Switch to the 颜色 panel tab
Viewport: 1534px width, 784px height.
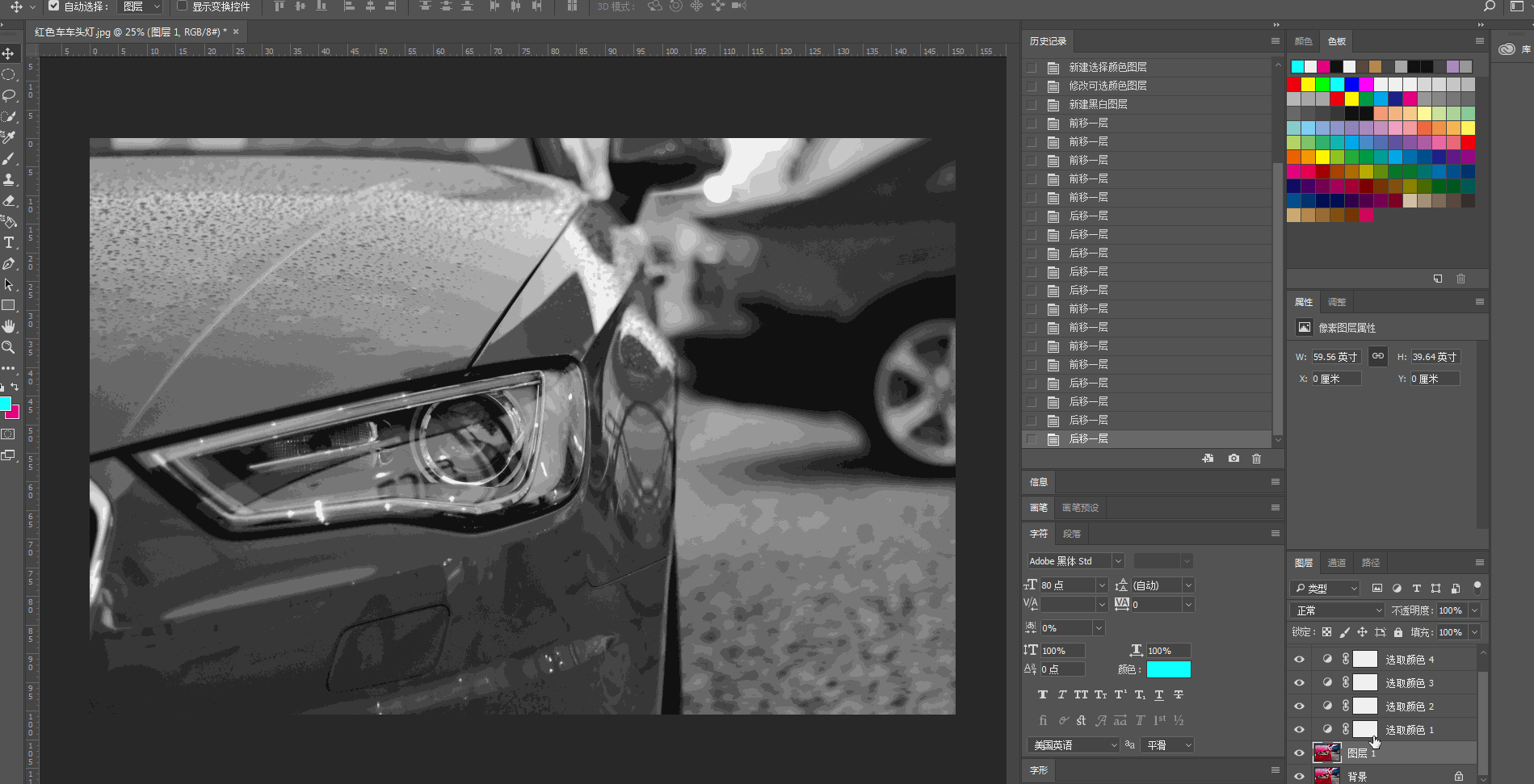coord(1303,41)
